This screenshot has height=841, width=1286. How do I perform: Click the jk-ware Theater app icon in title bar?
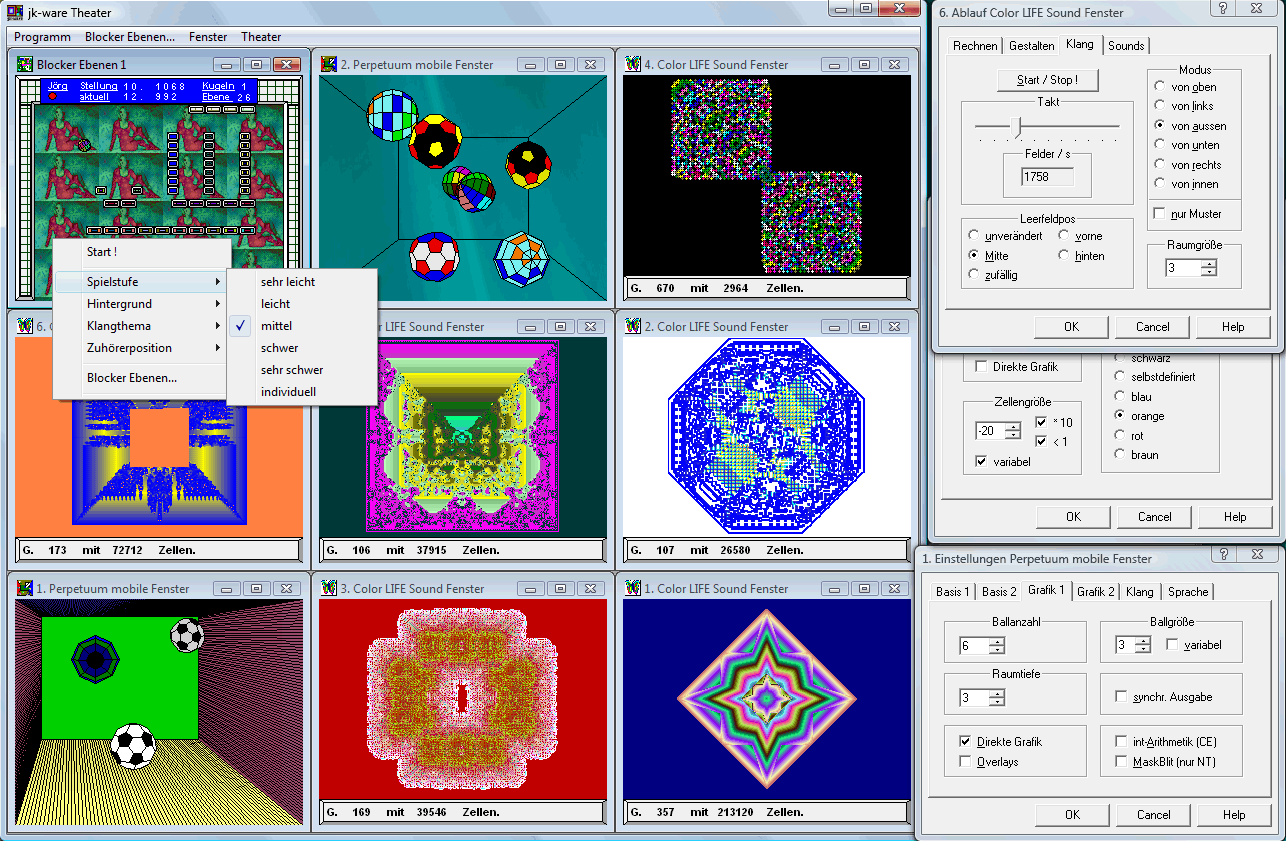pyautogui.click(x=14, y=12)
